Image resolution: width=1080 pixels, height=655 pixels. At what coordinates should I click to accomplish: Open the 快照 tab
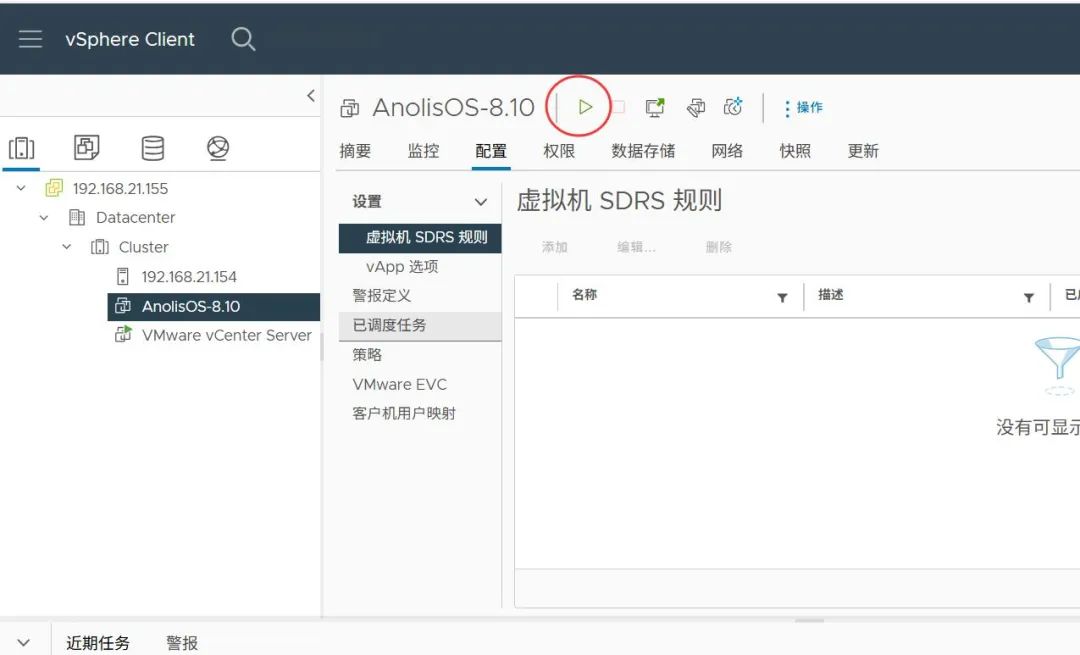tap(796, 151)
